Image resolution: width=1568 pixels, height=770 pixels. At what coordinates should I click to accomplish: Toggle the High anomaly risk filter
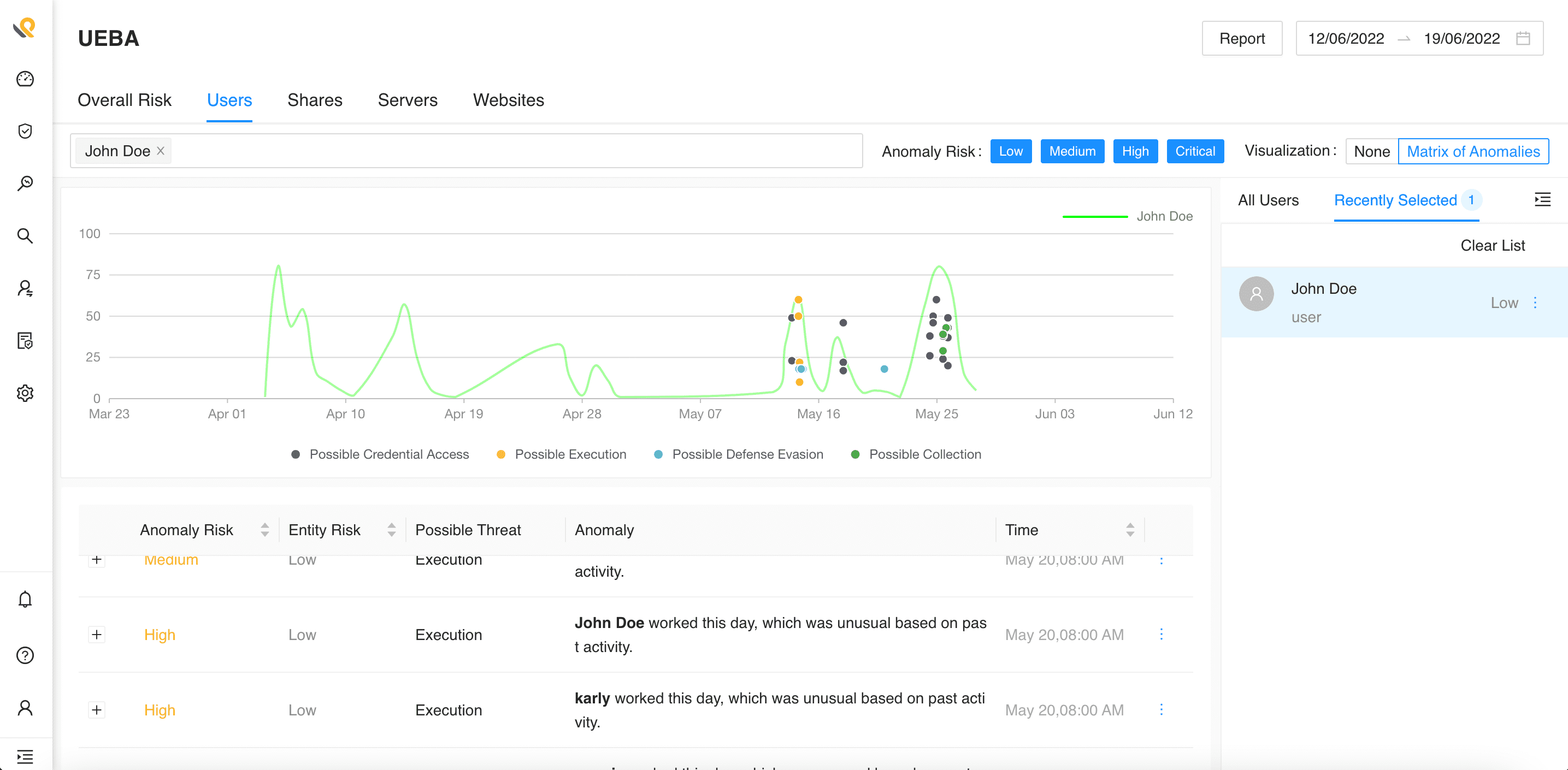pyautogui.click(x=1135, y=151)
